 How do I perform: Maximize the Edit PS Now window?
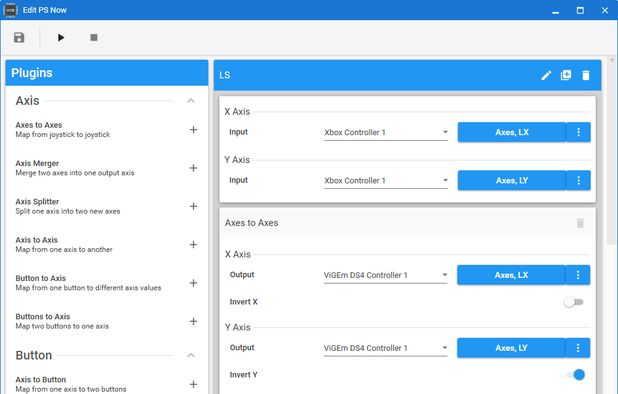pyautogui.click(x=580, y=10)
